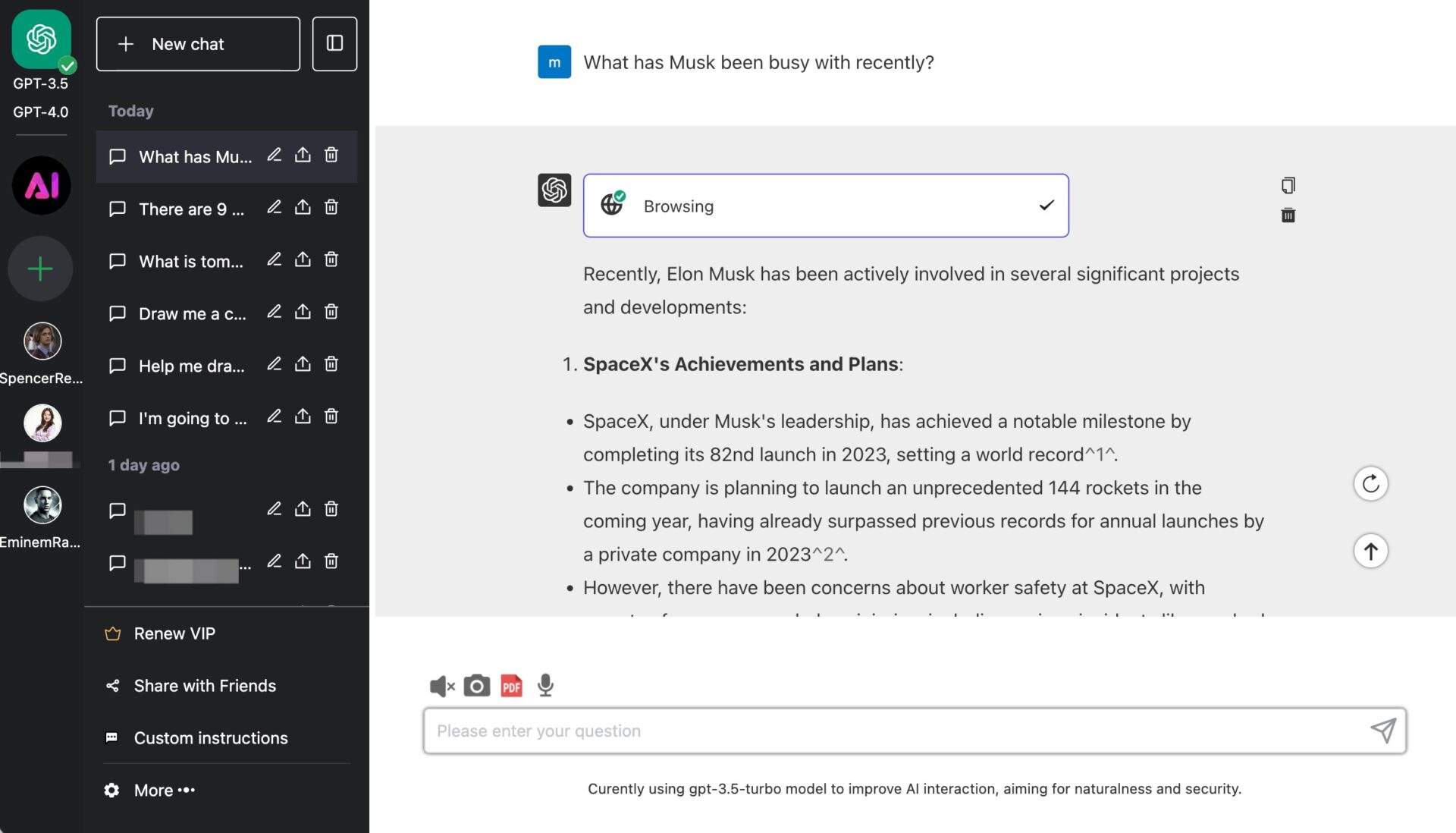Open the "Draw me a c..." chat

(192, 314)
